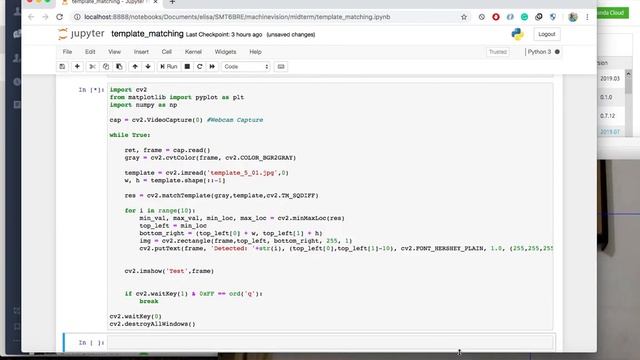
Task: Click the red circular extension icon
Action: pos(496,17)
